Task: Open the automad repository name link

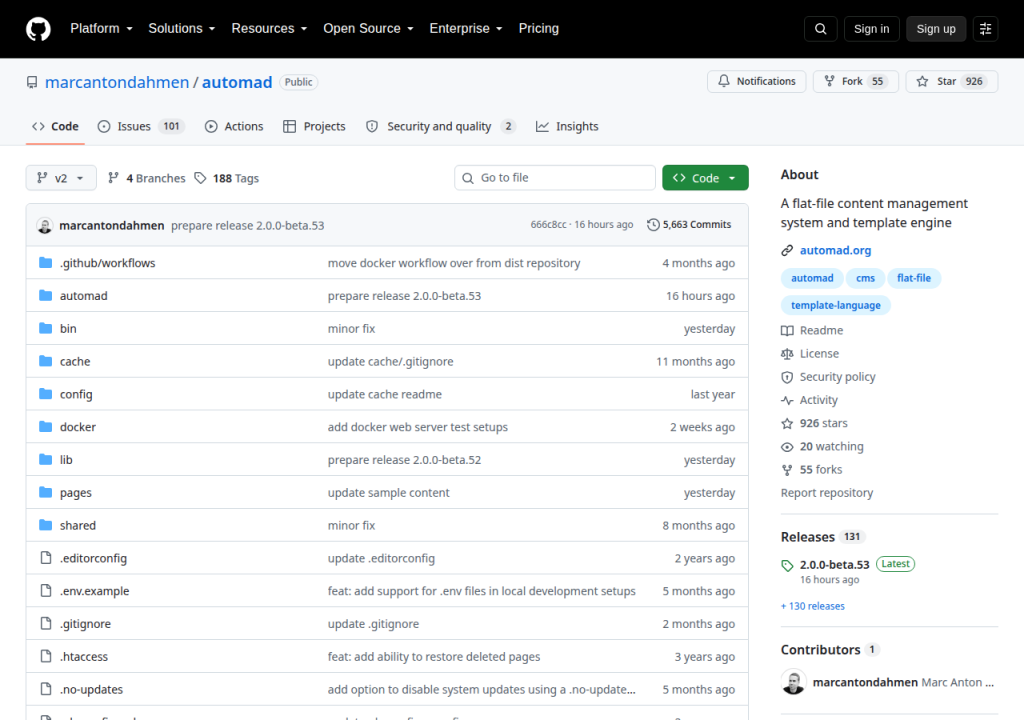Action: [x=237, y=82]
